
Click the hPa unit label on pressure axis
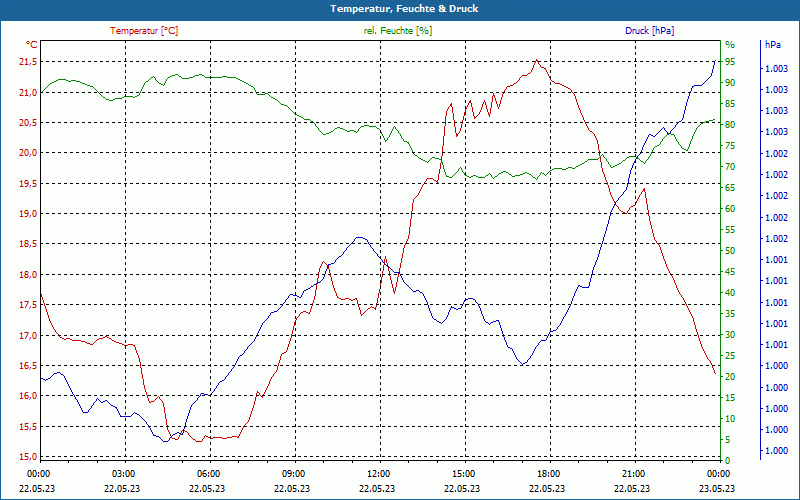(x=772, y=44)
